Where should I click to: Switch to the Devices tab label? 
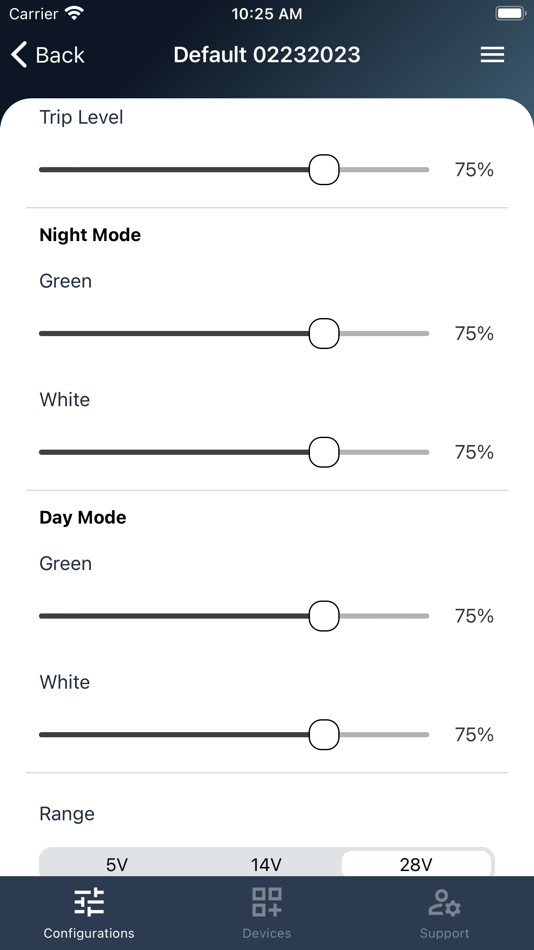pyautogui.click(x=267, y=933)
